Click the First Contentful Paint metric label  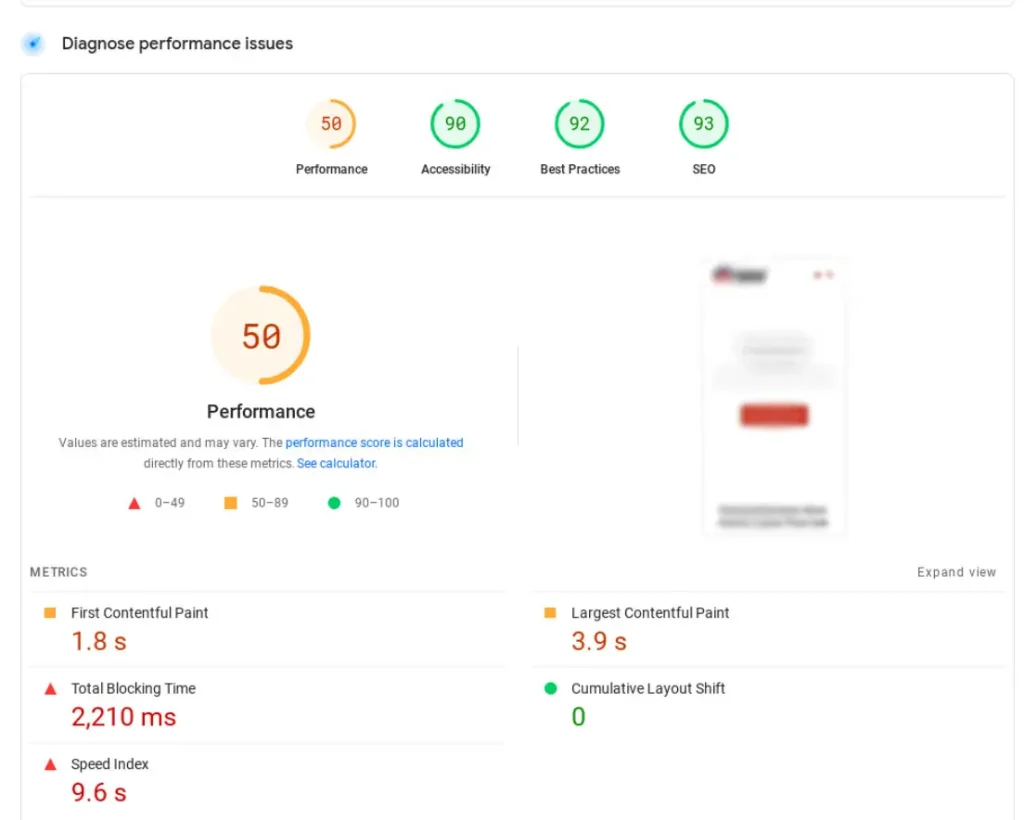tap(139, 613)
